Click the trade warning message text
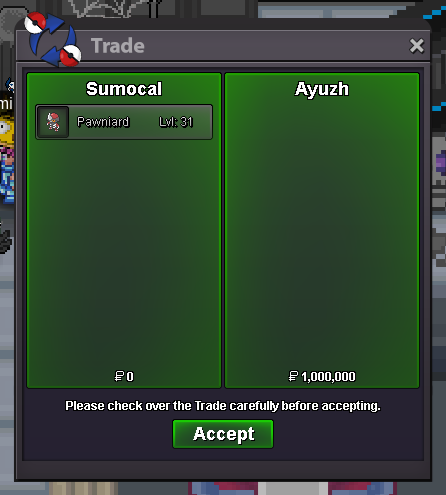Image resolution: width=446 pixels, height=495 pixels. [223, 406]
